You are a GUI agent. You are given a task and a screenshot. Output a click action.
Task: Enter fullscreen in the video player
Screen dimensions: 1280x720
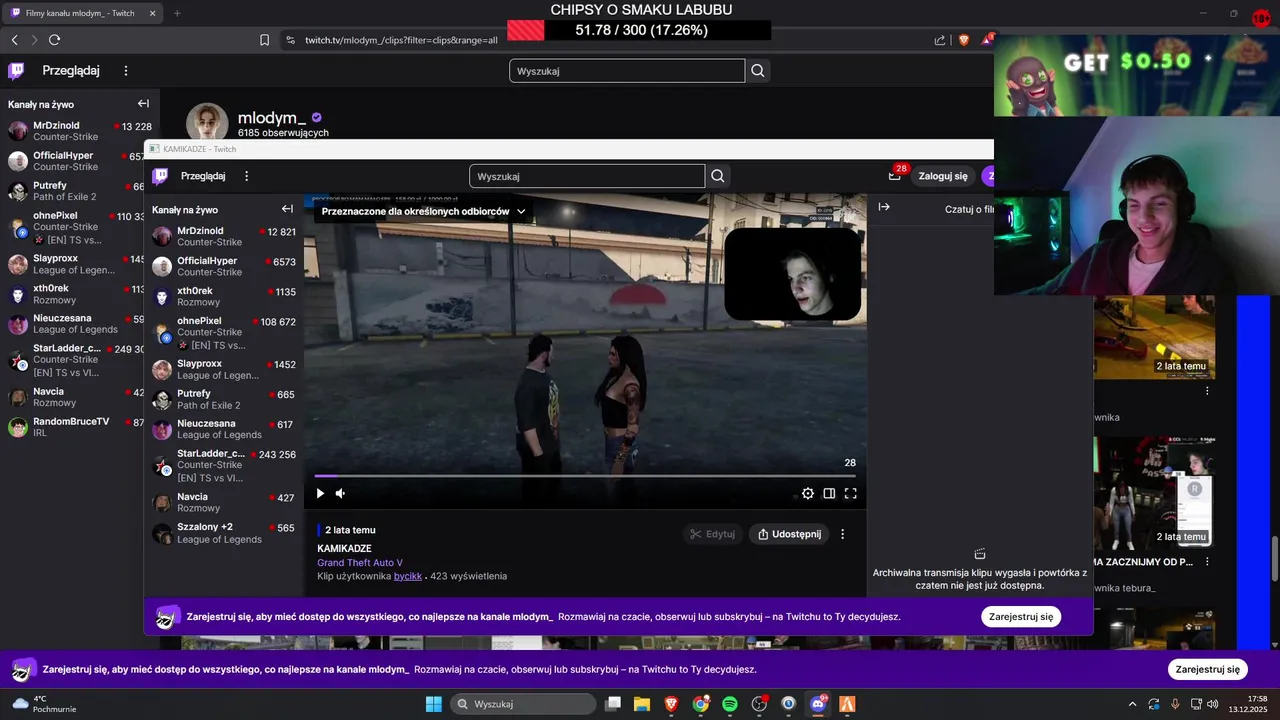[x=851, y=493]
